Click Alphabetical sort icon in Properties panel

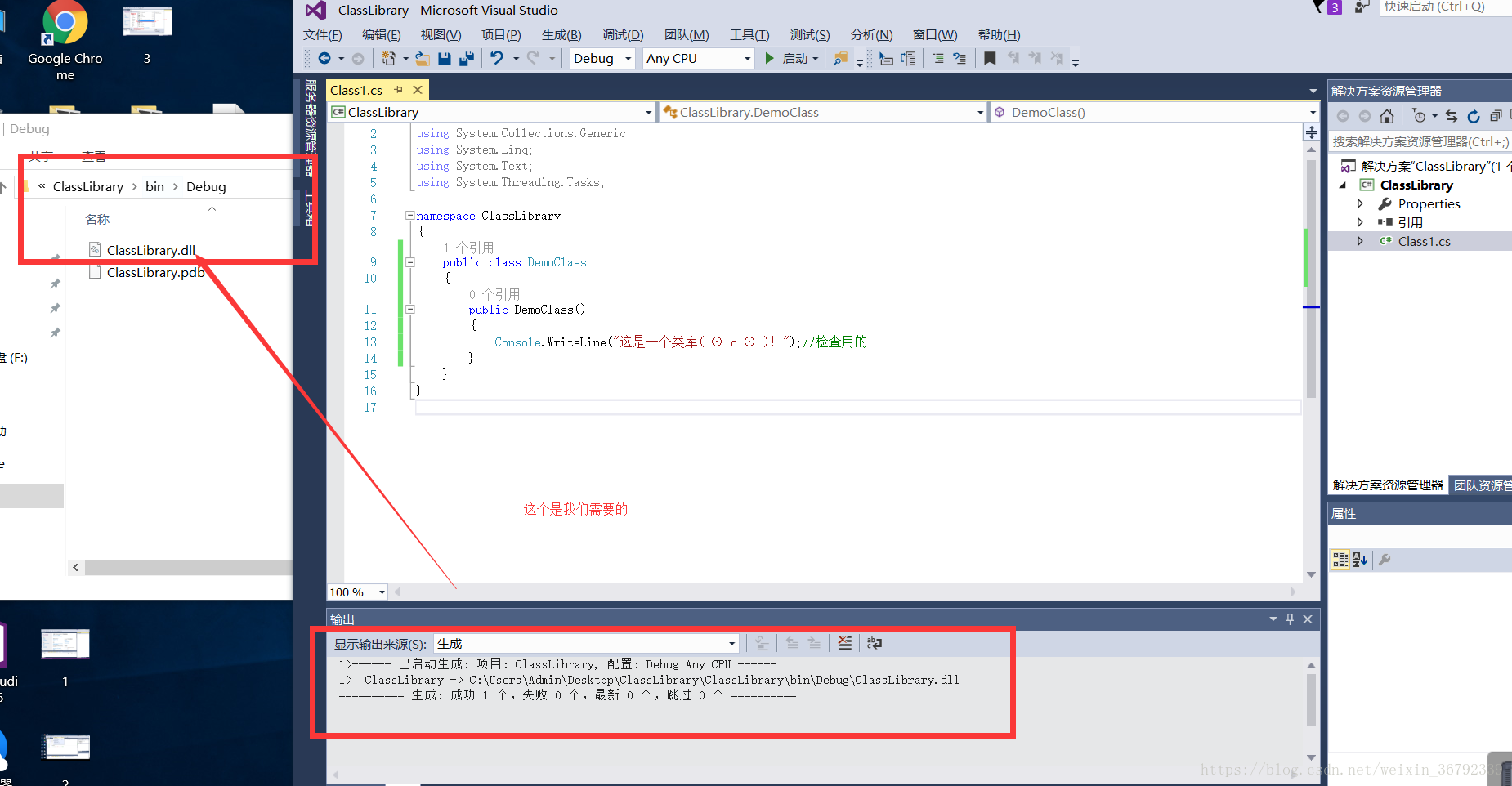point(1360,560)
